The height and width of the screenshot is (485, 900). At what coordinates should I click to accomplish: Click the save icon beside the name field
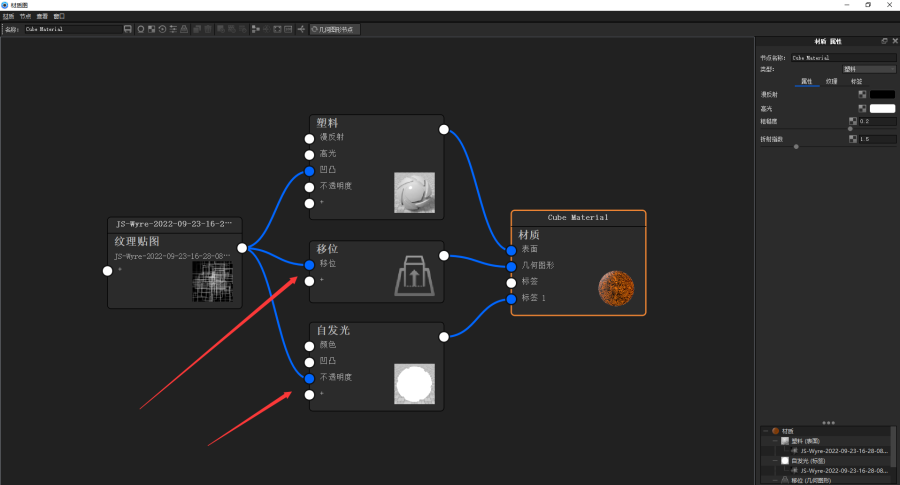[128, 29]
